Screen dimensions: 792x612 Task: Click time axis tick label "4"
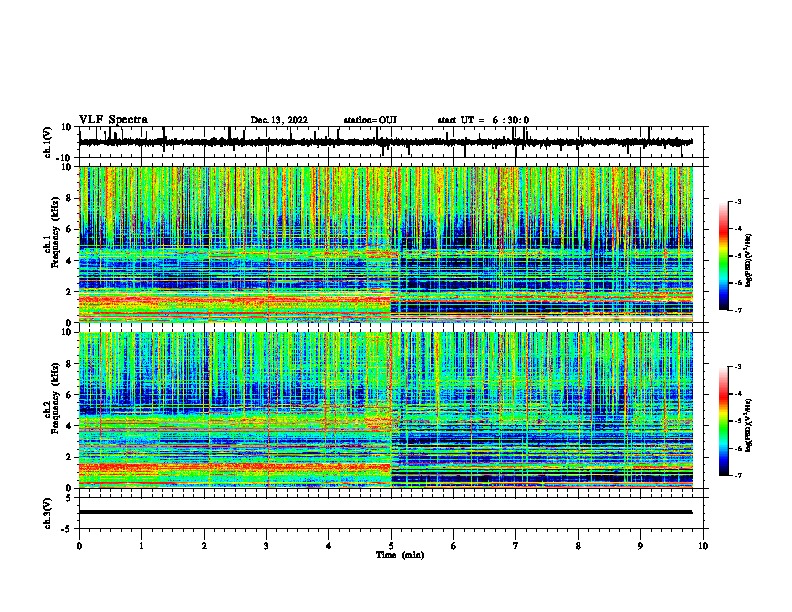tap(329, 546)
